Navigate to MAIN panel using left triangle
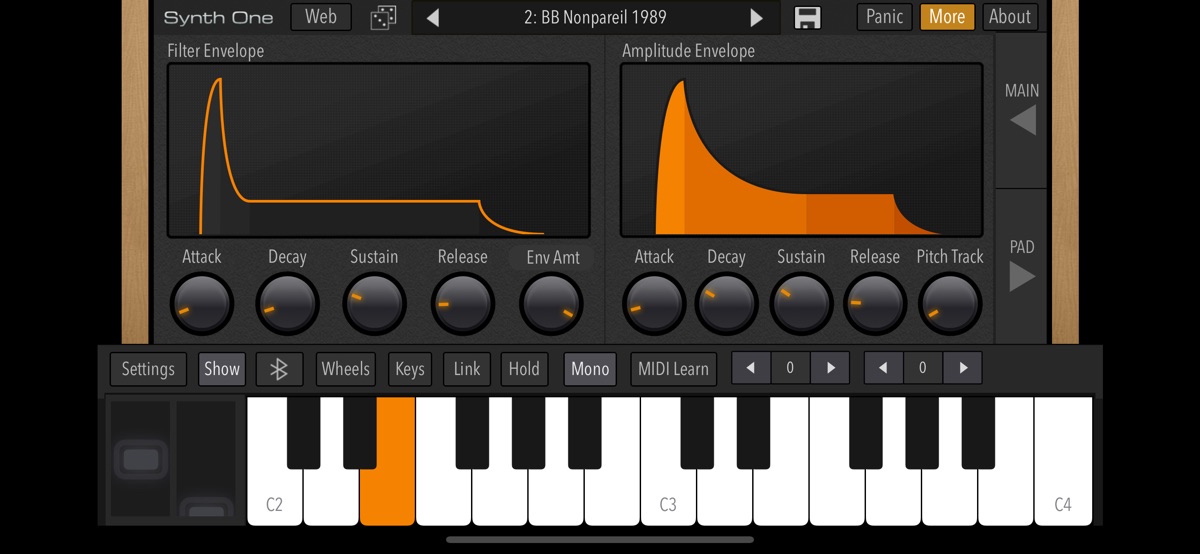Image resolution: width=1200 pixels, height=554 pixels. coord(1022,121)
